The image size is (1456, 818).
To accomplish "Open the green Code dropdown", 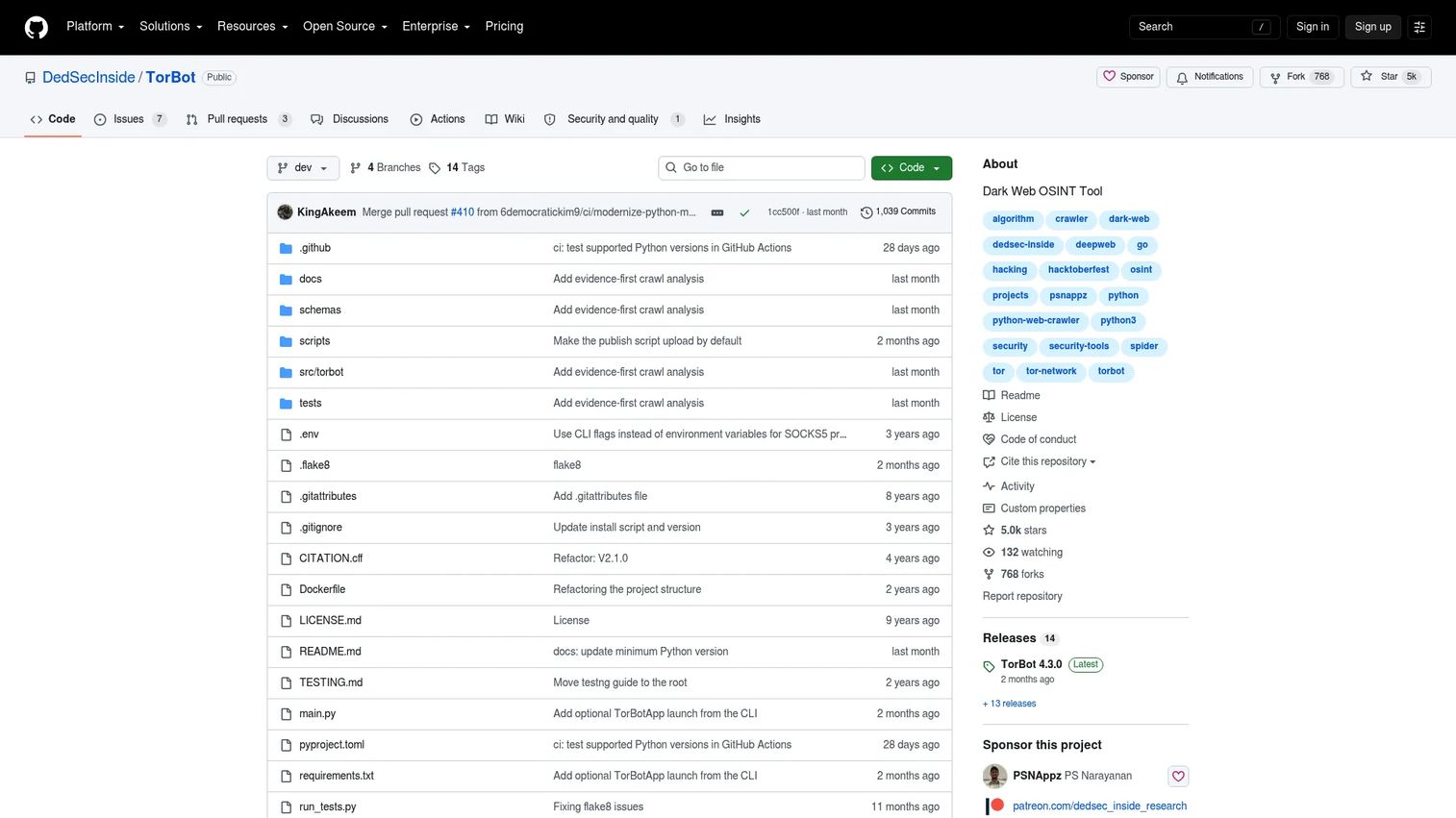I will click(912, 168).
